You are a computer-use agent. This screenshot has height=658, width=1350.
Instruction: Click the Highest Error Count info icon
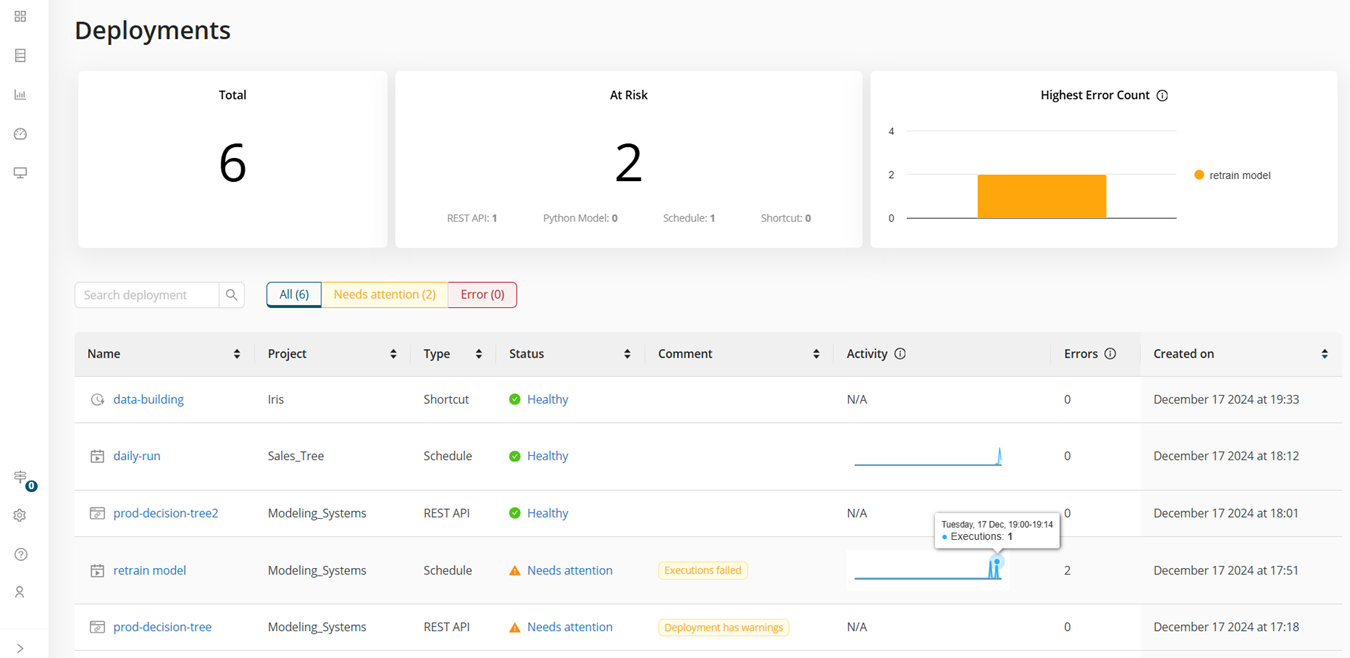coord(1162,96)
